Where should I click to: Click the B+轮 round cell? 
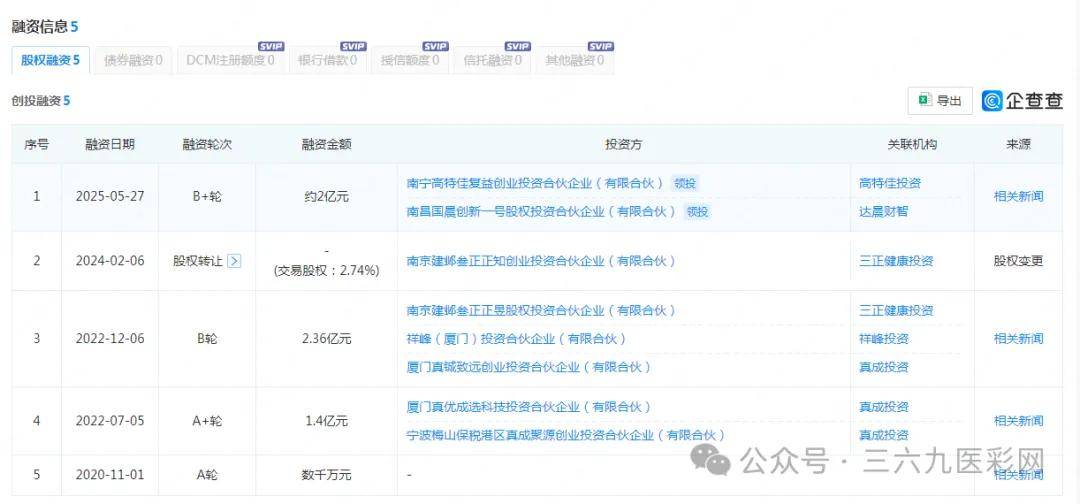pos(207,196)
